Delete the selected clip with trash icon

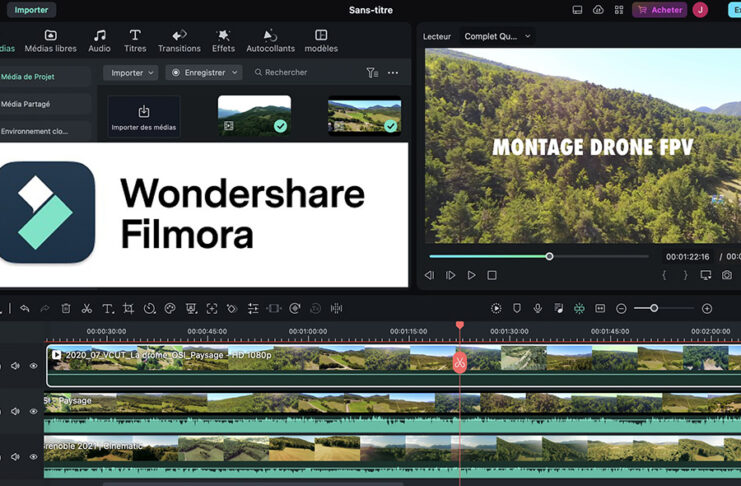(66, 309)
